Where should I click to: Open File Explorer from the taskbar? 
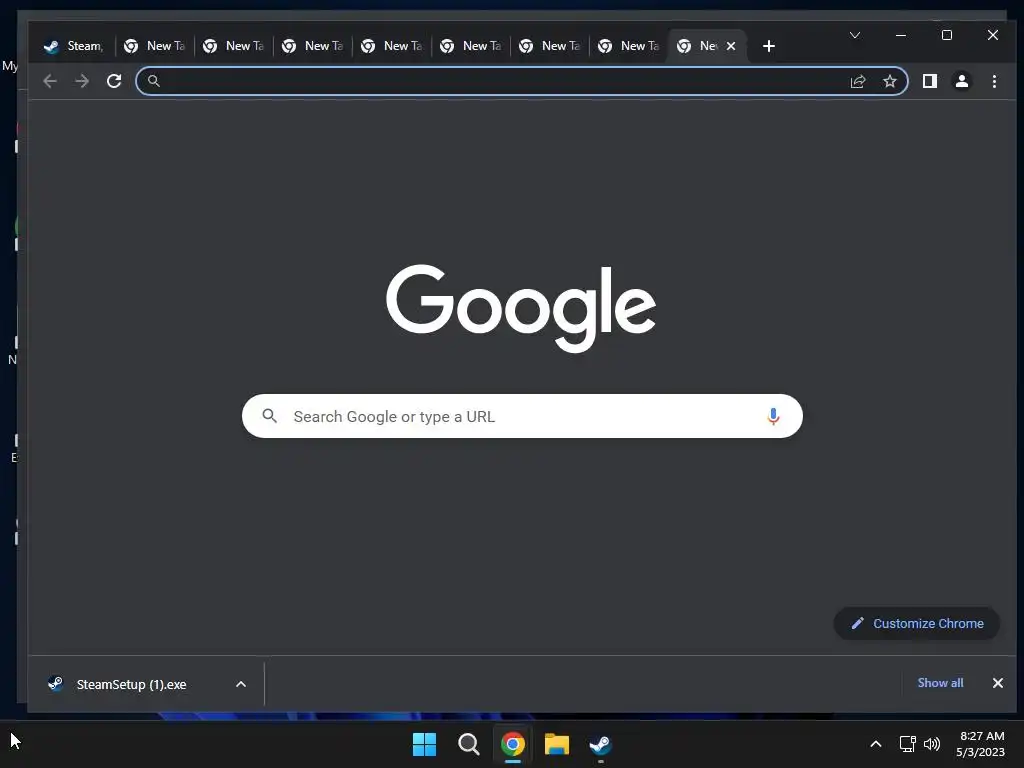(x=556, y=744)
